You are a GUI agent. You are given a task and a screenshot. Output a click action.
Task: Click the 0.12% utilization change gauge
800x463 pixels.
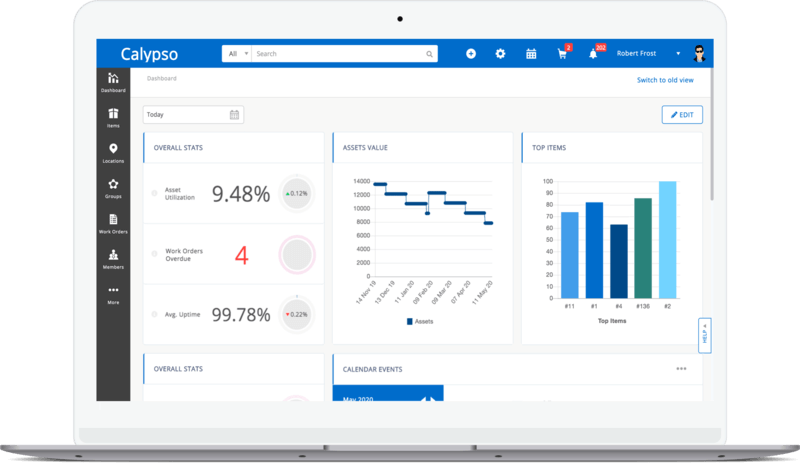[297, 193]
